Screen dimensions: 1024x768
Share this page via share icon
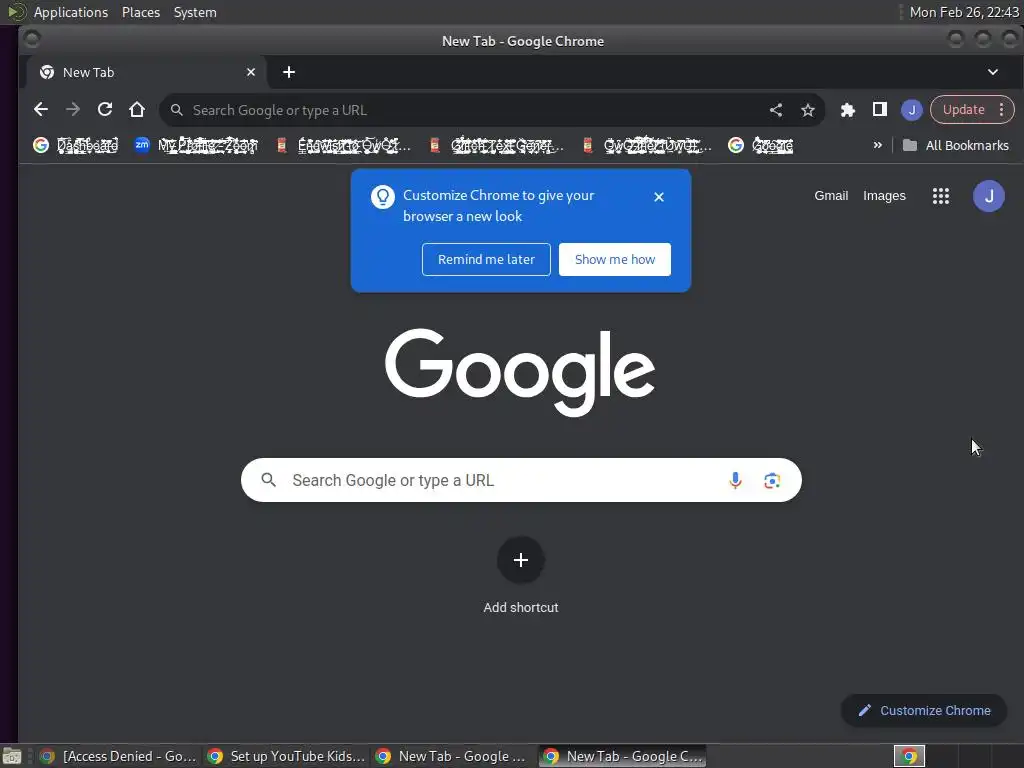click(x=776, y=110)
